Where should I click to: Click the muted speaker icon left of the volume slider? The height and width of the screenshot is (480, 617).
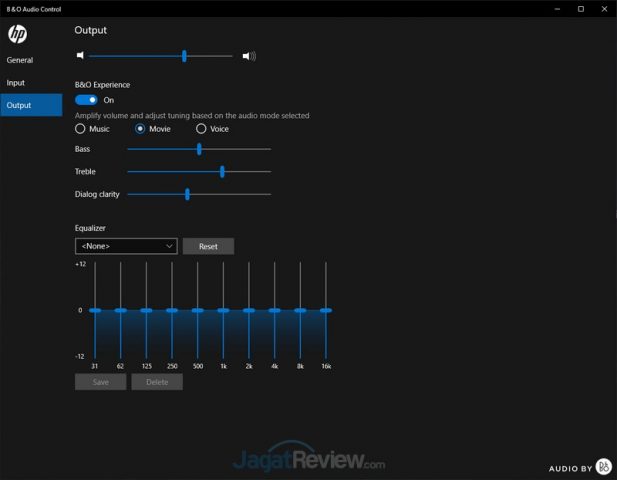80,56
